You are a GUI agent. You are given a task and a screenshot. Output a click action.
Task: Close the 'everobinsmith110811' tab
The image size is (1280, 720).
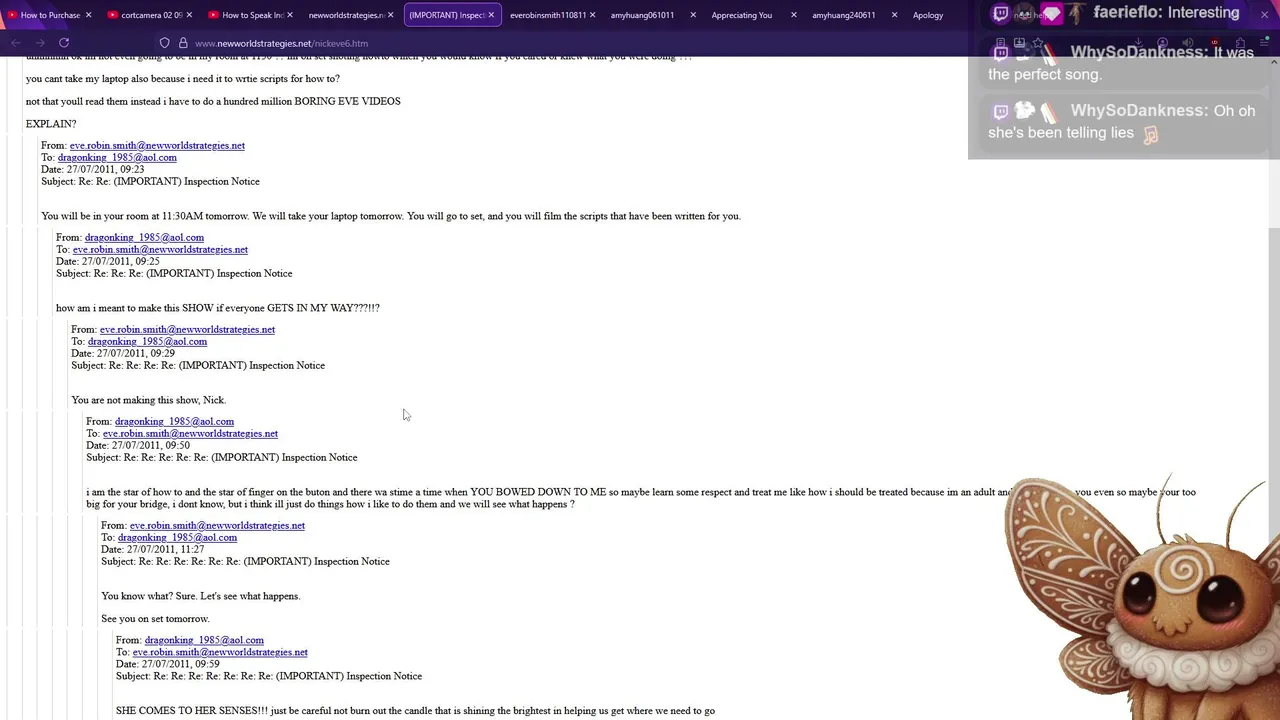(592, 15)
